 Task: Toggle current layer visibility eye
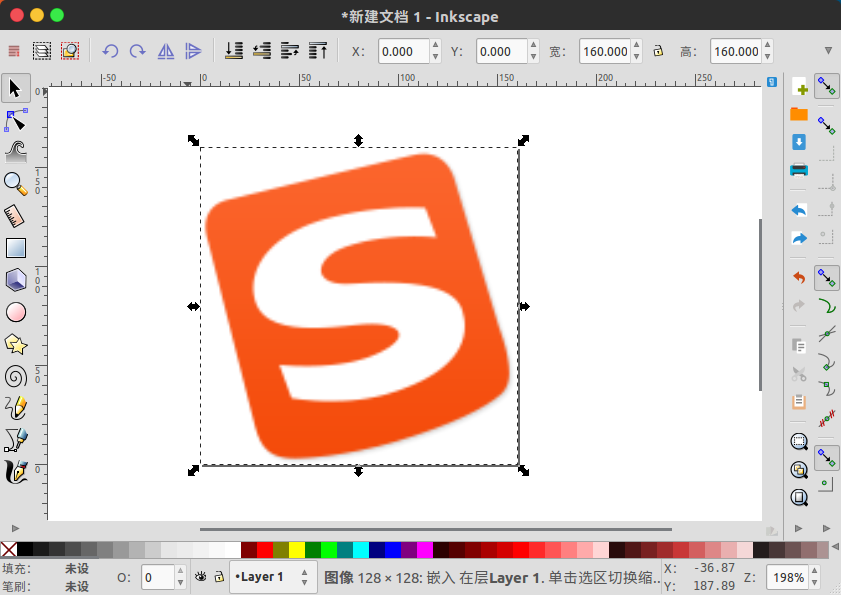200,577
